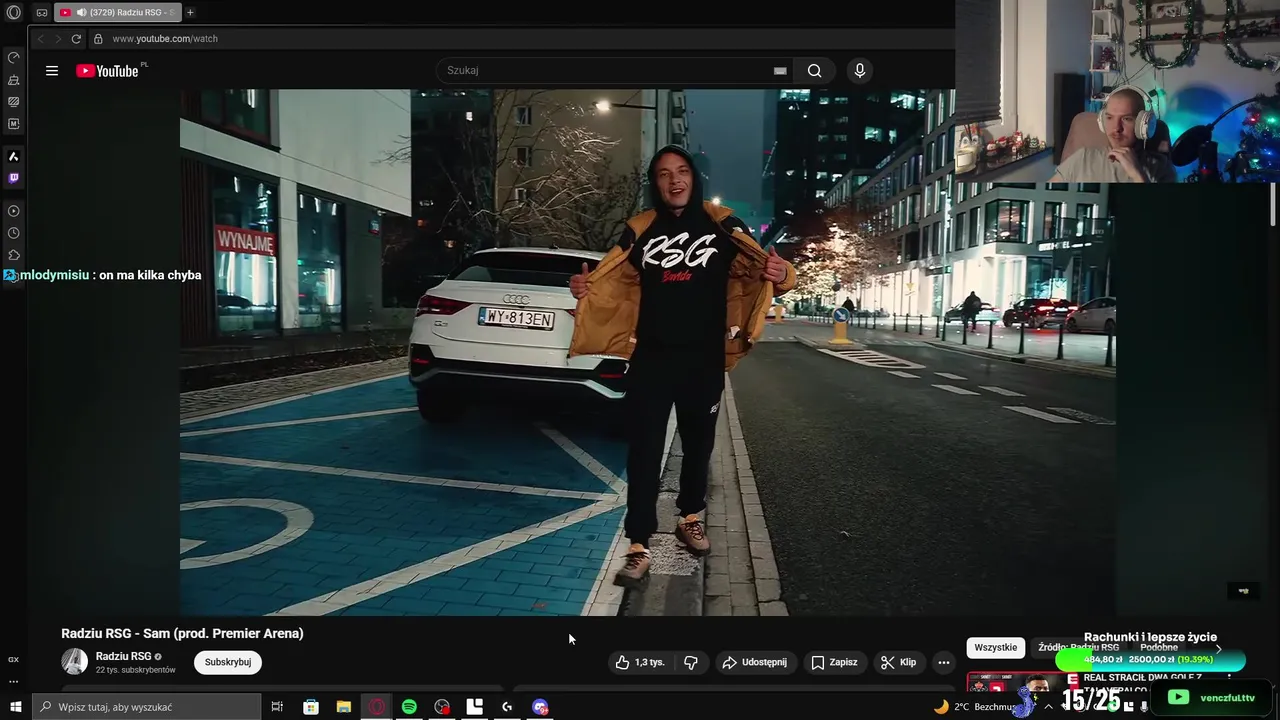The height and width of the screenshot is (720, 1280).
Task: Open Aria AI in the sidebar
Action: 14,157
